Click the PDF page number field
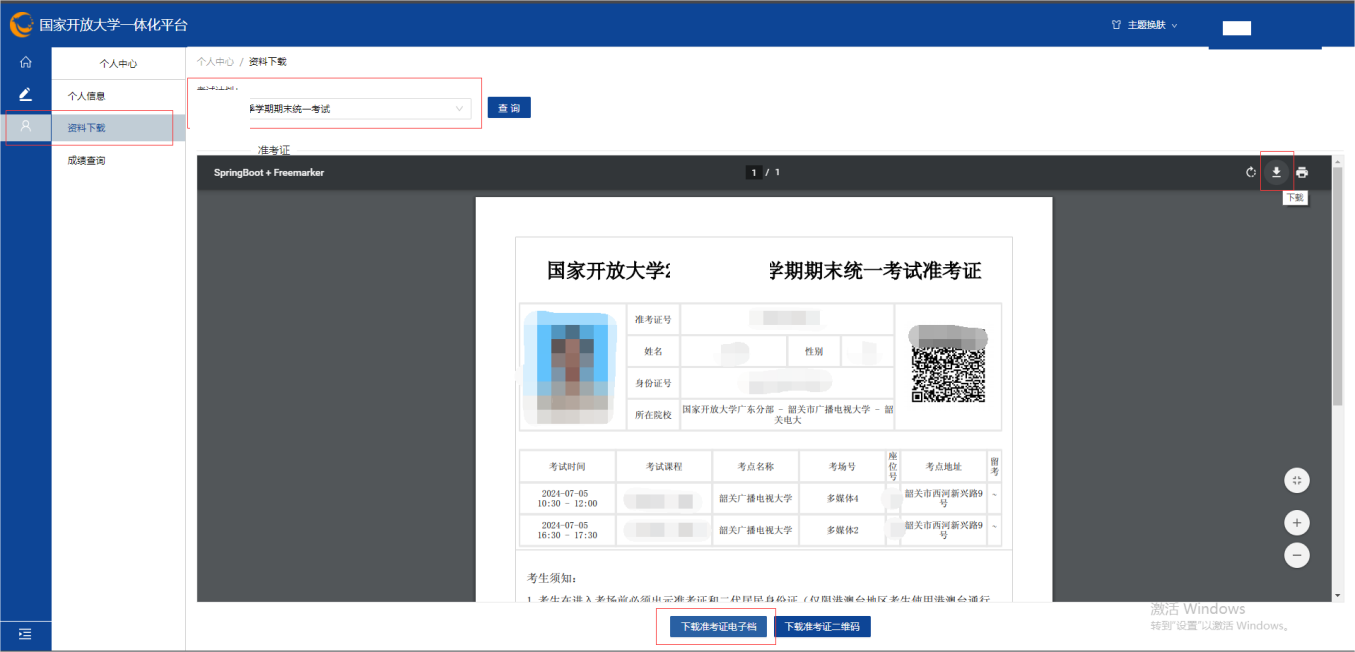Image resolution: width=1355 pixels, height=652 pixels. tap(754, 173)
